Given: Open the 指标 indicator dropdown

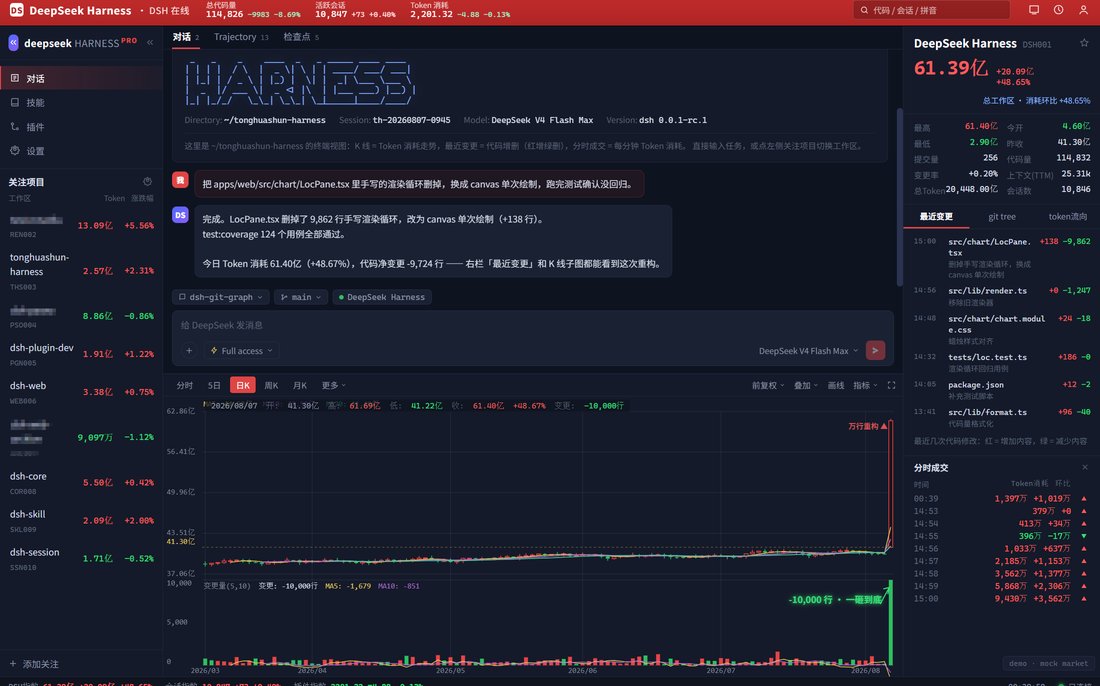Looking at the screenshot, I should tap(865, 385).
